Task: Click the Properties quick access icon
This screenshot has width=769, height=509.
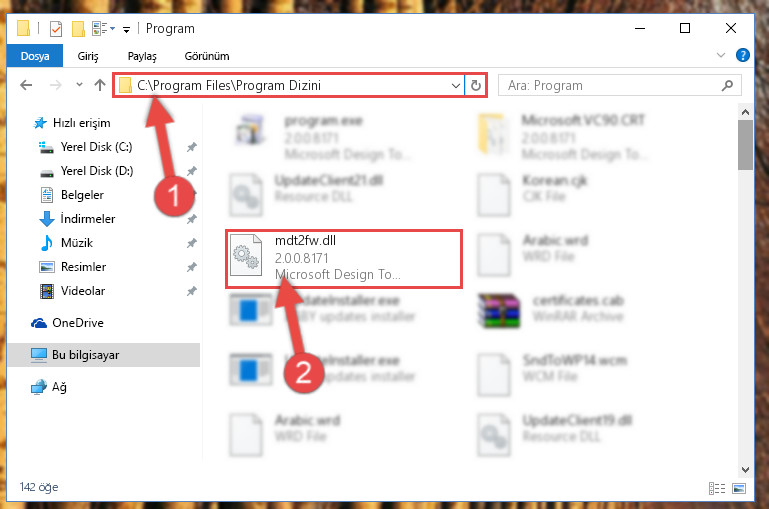Action: pyautogui.click(x=56, y=29)
